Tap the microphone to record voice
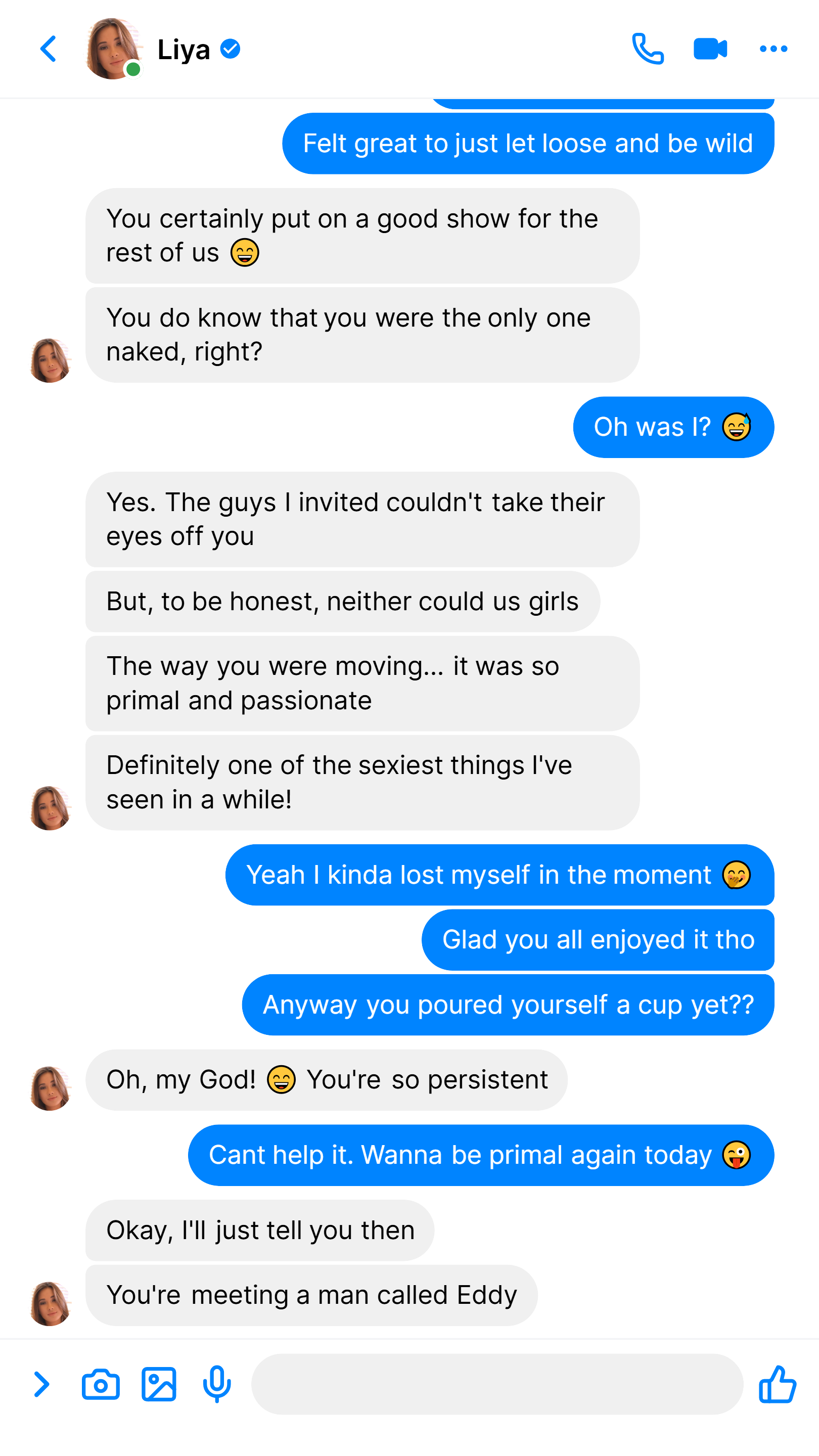 pos(217,1384)
